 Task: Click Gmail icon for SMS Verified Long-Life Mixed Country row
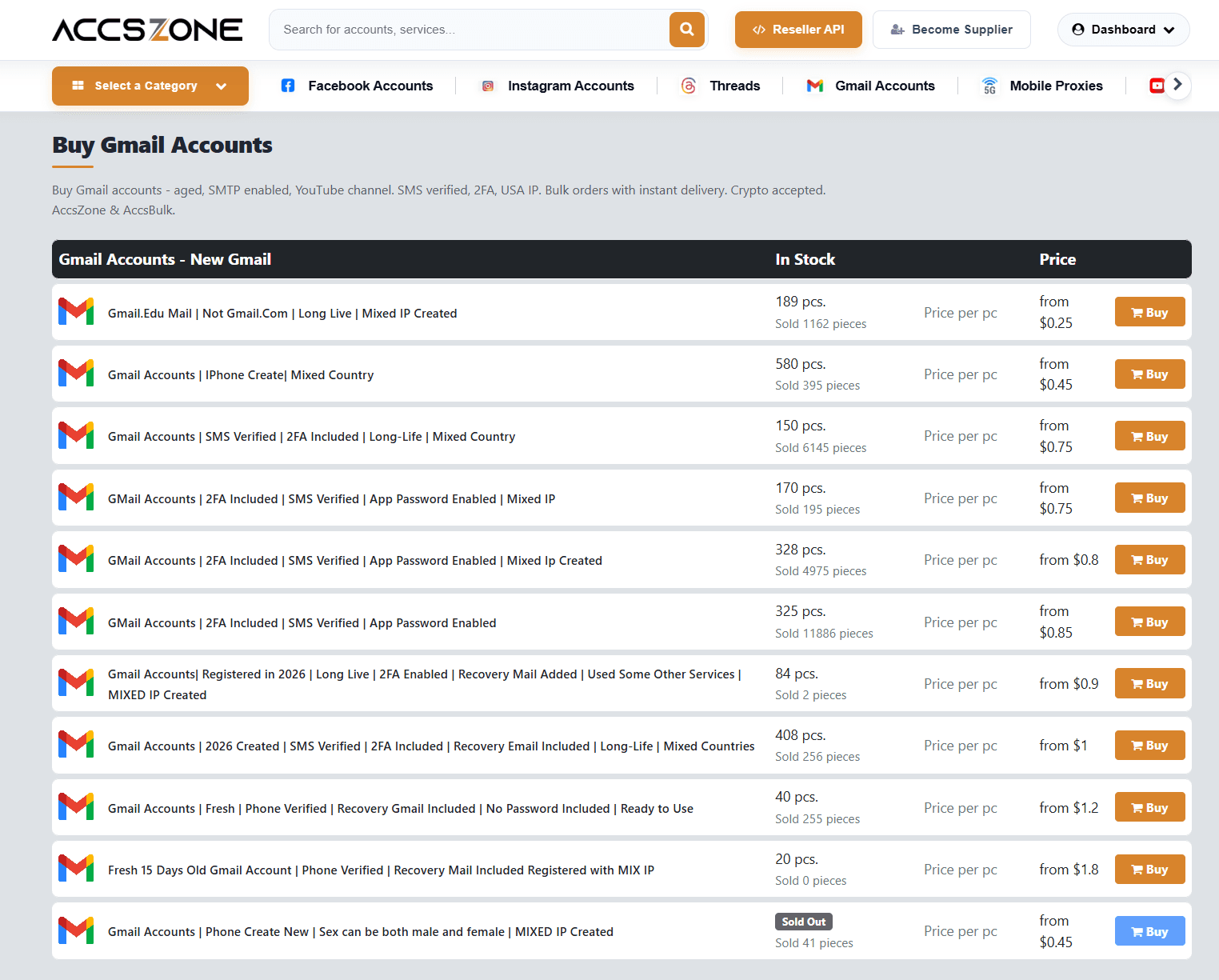pyautogui.click(x=76, y=436)
